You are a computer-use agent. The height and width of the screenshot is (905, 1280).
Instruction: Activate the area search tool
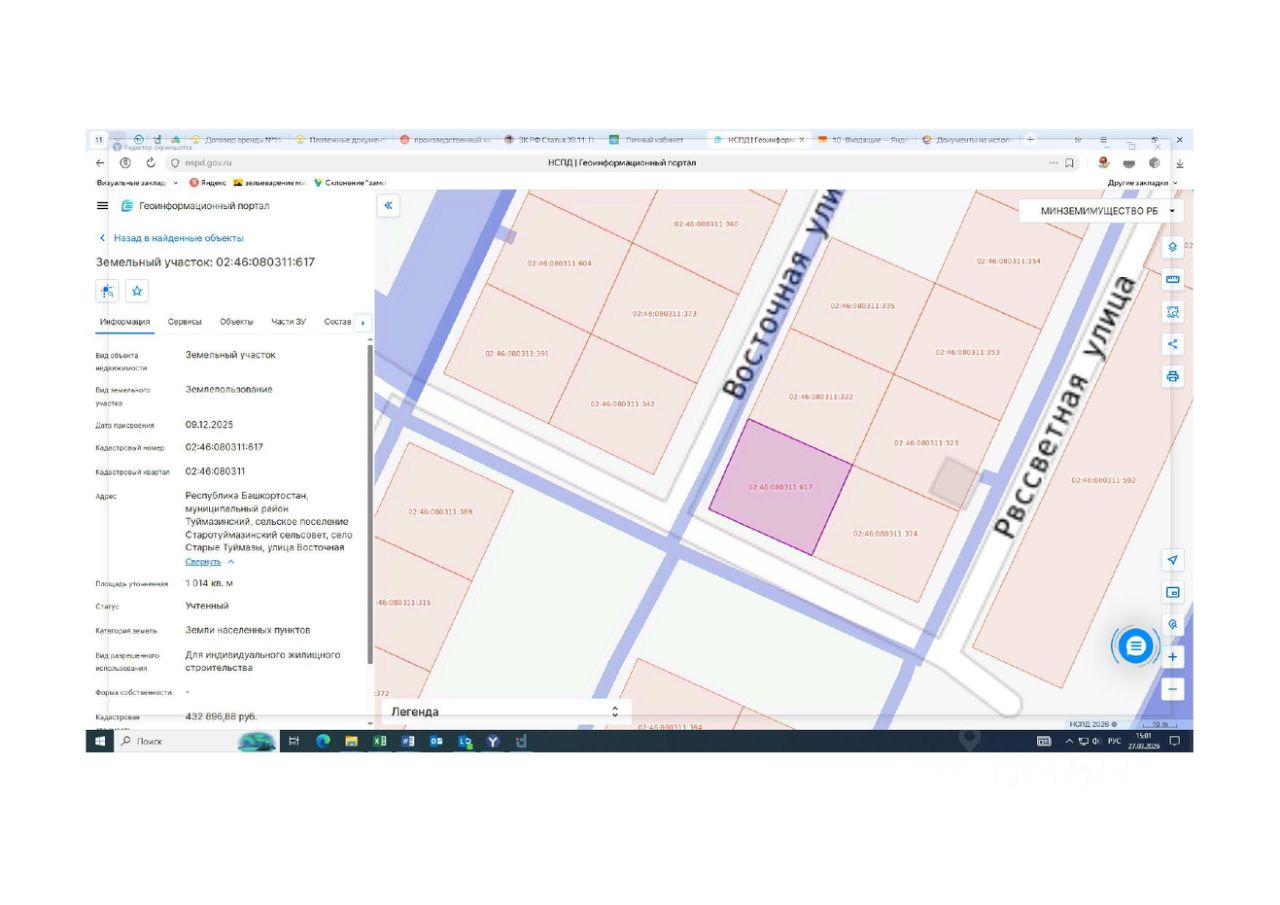(1173, 312)
